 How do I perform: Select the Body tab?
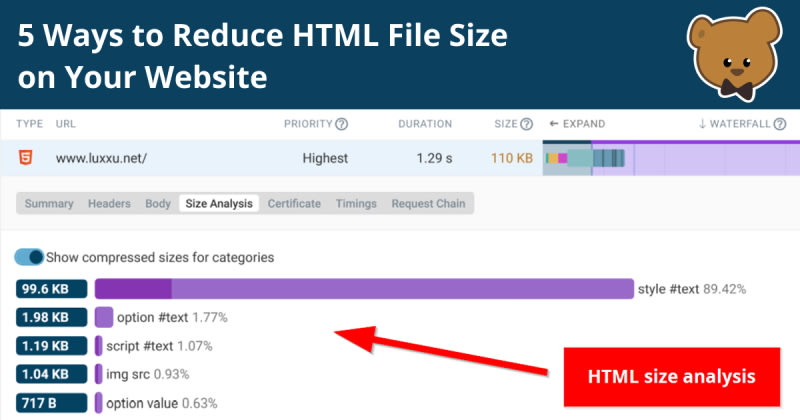click(158, 204)
